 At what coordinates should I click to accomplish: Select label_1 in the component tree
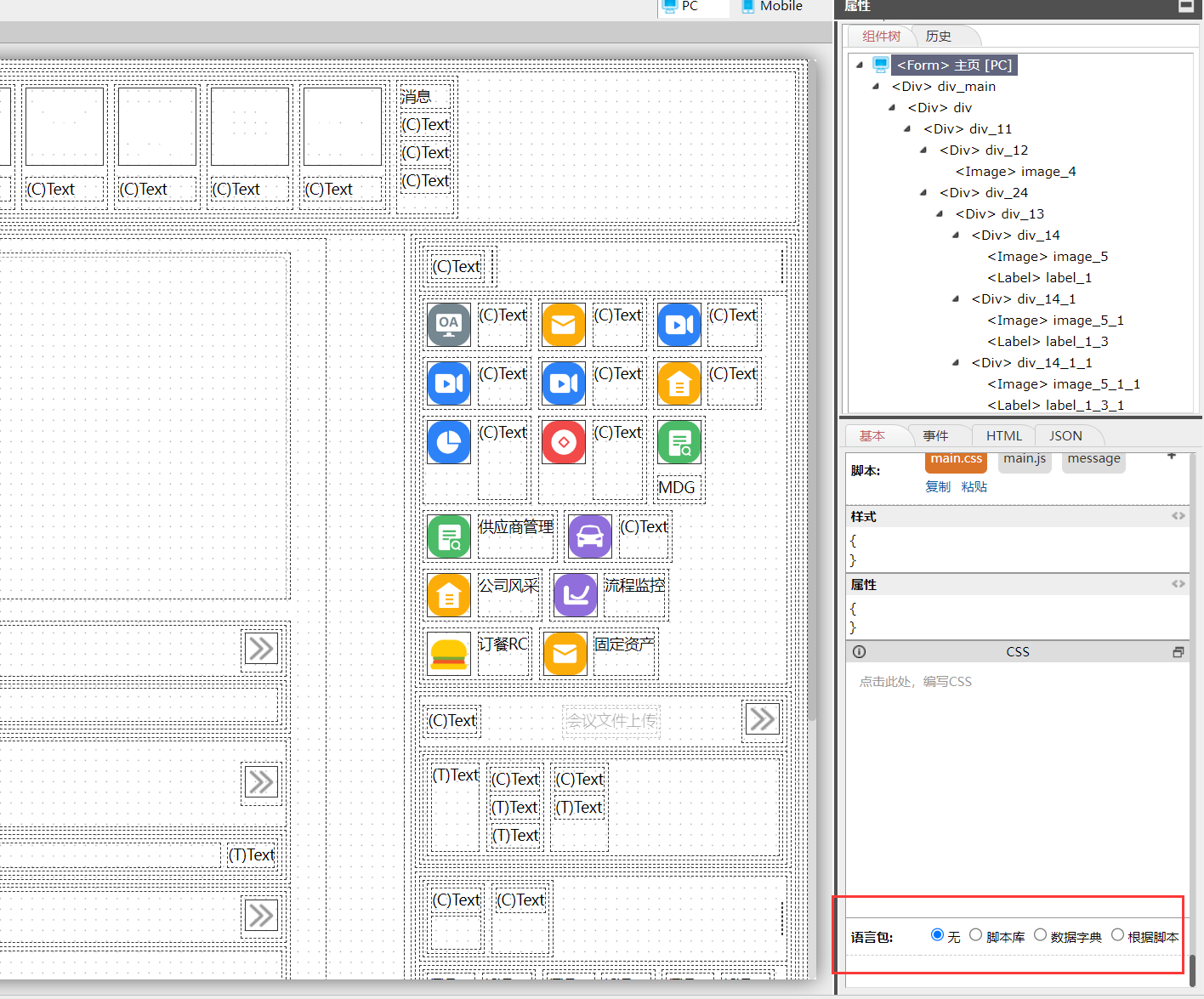[1039, 278]
